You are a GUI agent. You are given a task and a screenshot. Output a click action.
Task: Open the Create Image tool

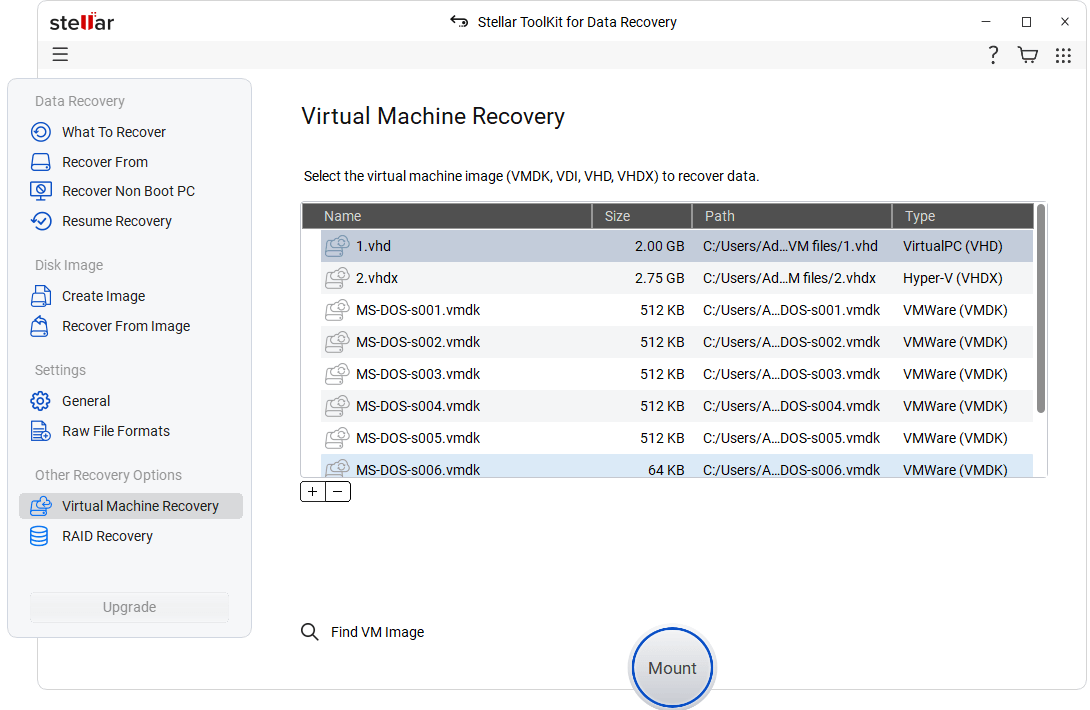pyautogui.click(x=107, y=296)
